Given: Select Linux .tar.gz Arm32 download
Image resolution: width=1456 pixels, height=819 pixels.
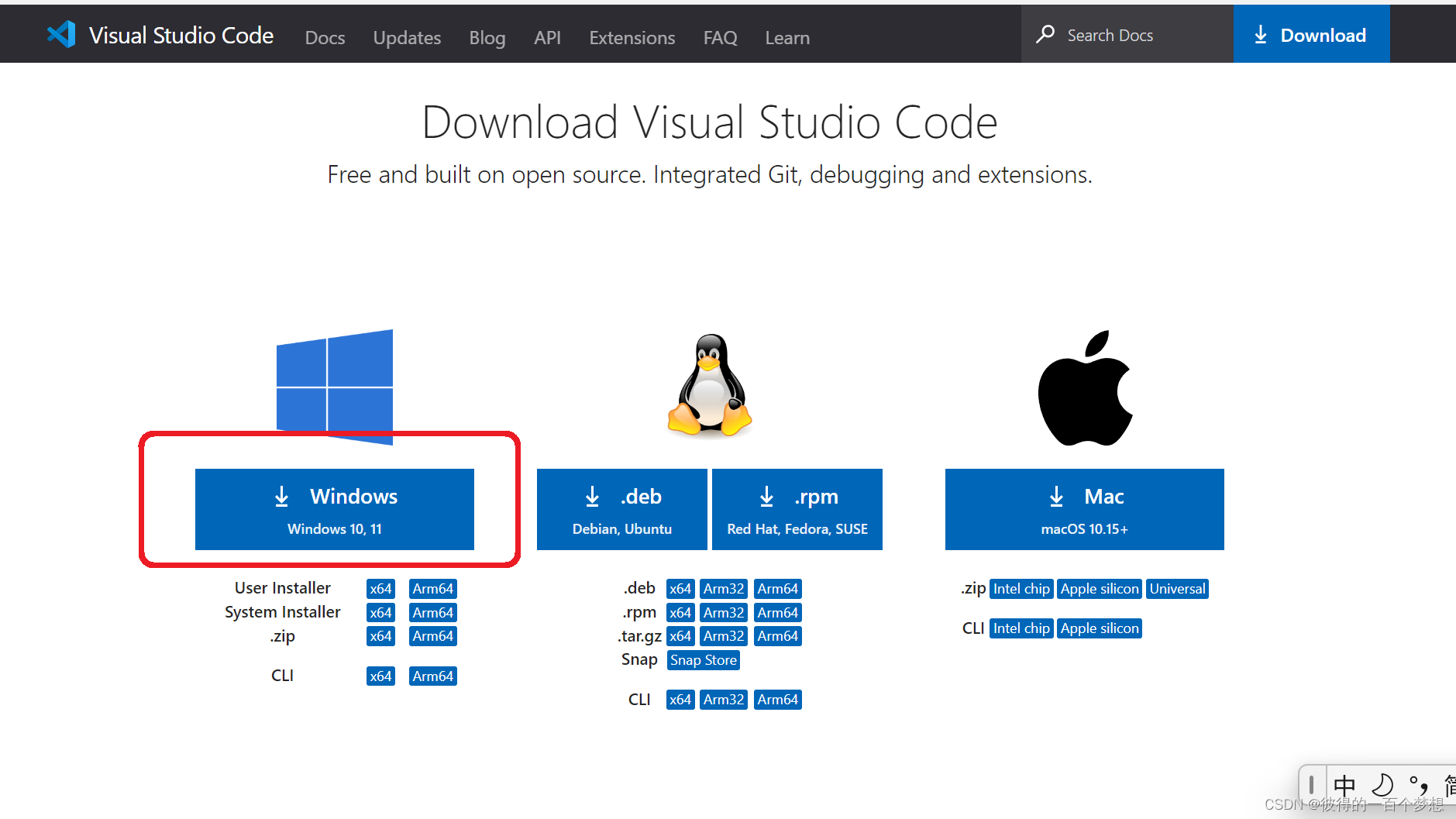Looking at the screenshot, I should (724, 636).
